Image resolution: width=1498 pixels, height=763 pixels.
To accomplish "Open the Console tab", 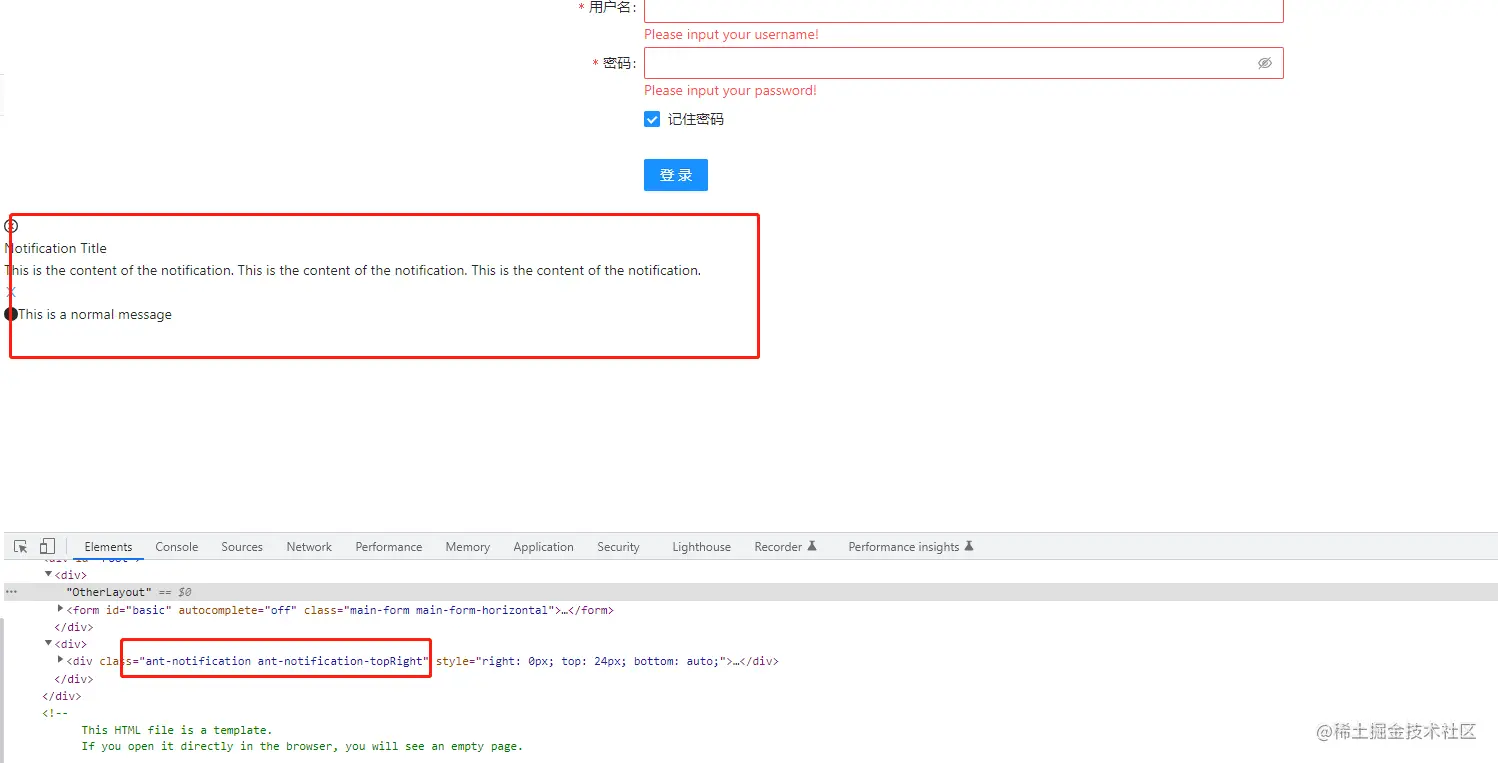I will pyautogui.click(x=177, y=547).
